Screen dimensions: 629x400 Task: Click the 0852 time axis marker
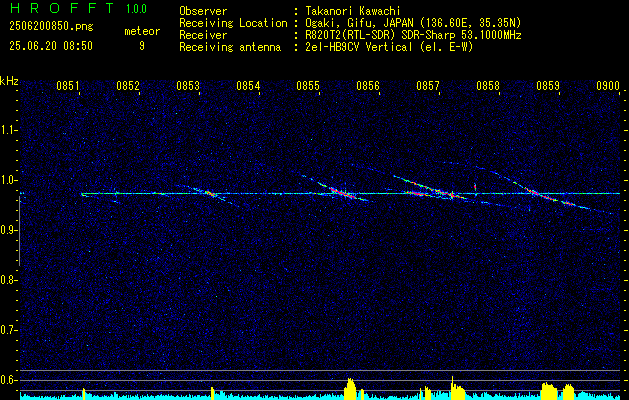pyautogui.click(x=128, y=86)
